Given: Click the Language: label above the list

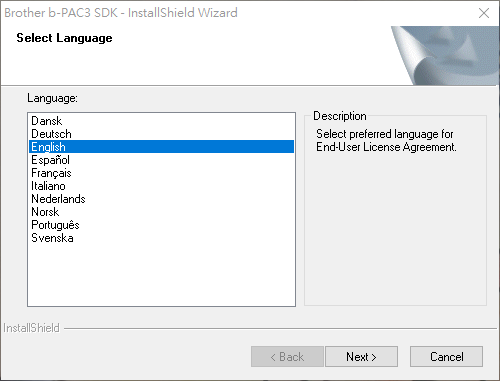Looking at the screenshot, I should [52, 98].
